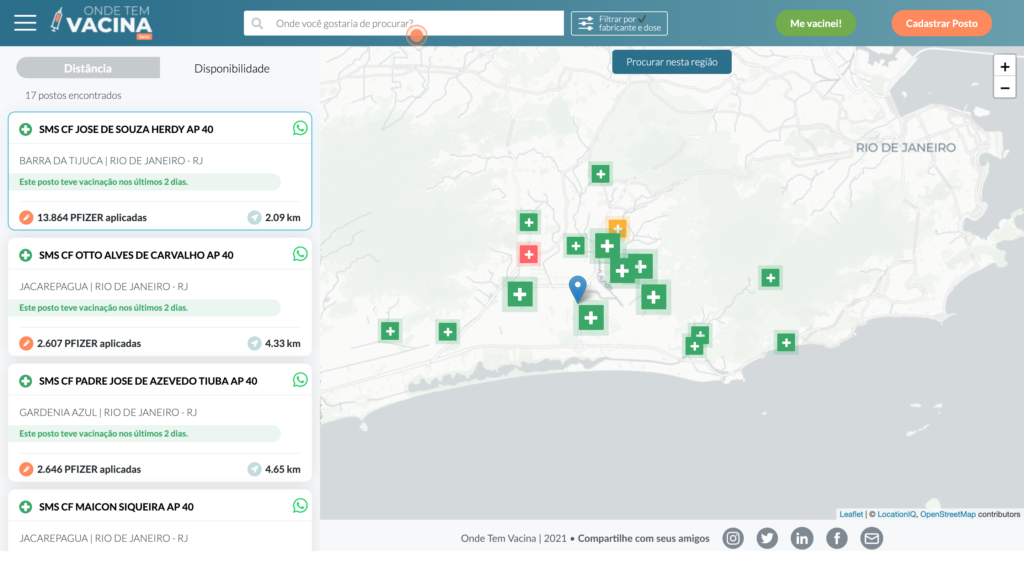This screenshot has height=561, width=1024.
Task: Click WhatsApp icon on Jose de Souza Herdy card
Action: click(x=300, y=128)
